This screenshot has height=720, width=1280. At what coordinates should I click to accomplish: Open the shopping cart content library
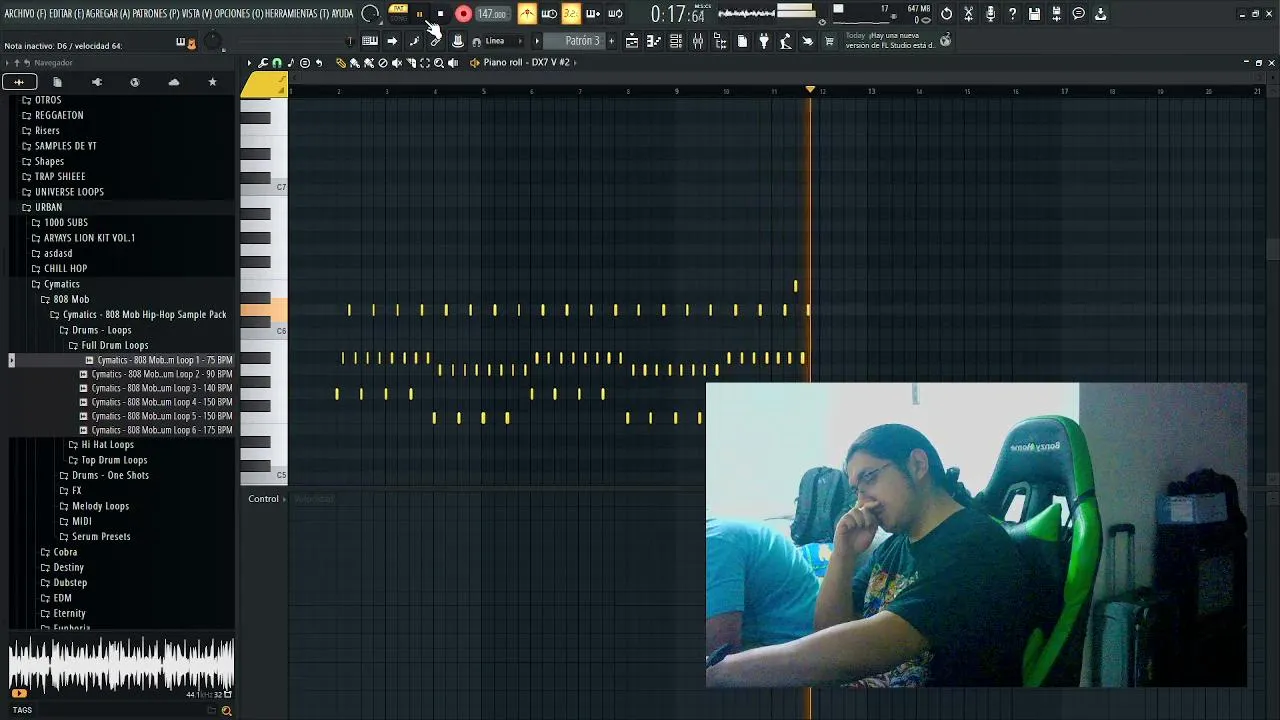[830, 41]
